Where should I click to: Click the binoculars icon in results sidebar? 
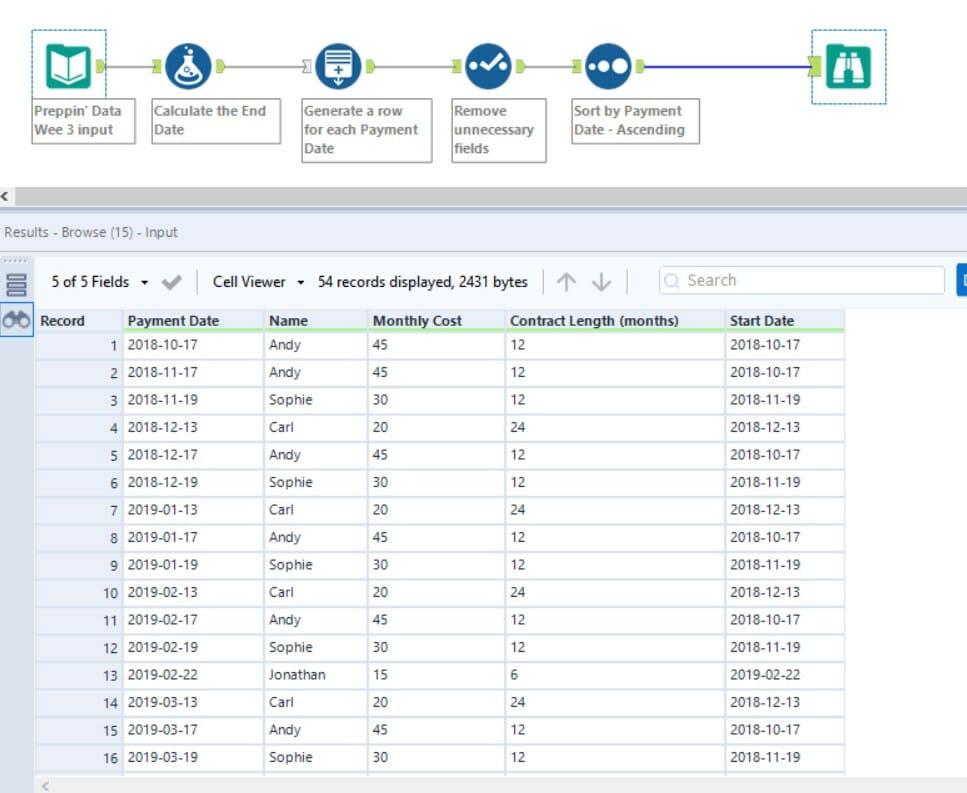[x=16, y=320]
